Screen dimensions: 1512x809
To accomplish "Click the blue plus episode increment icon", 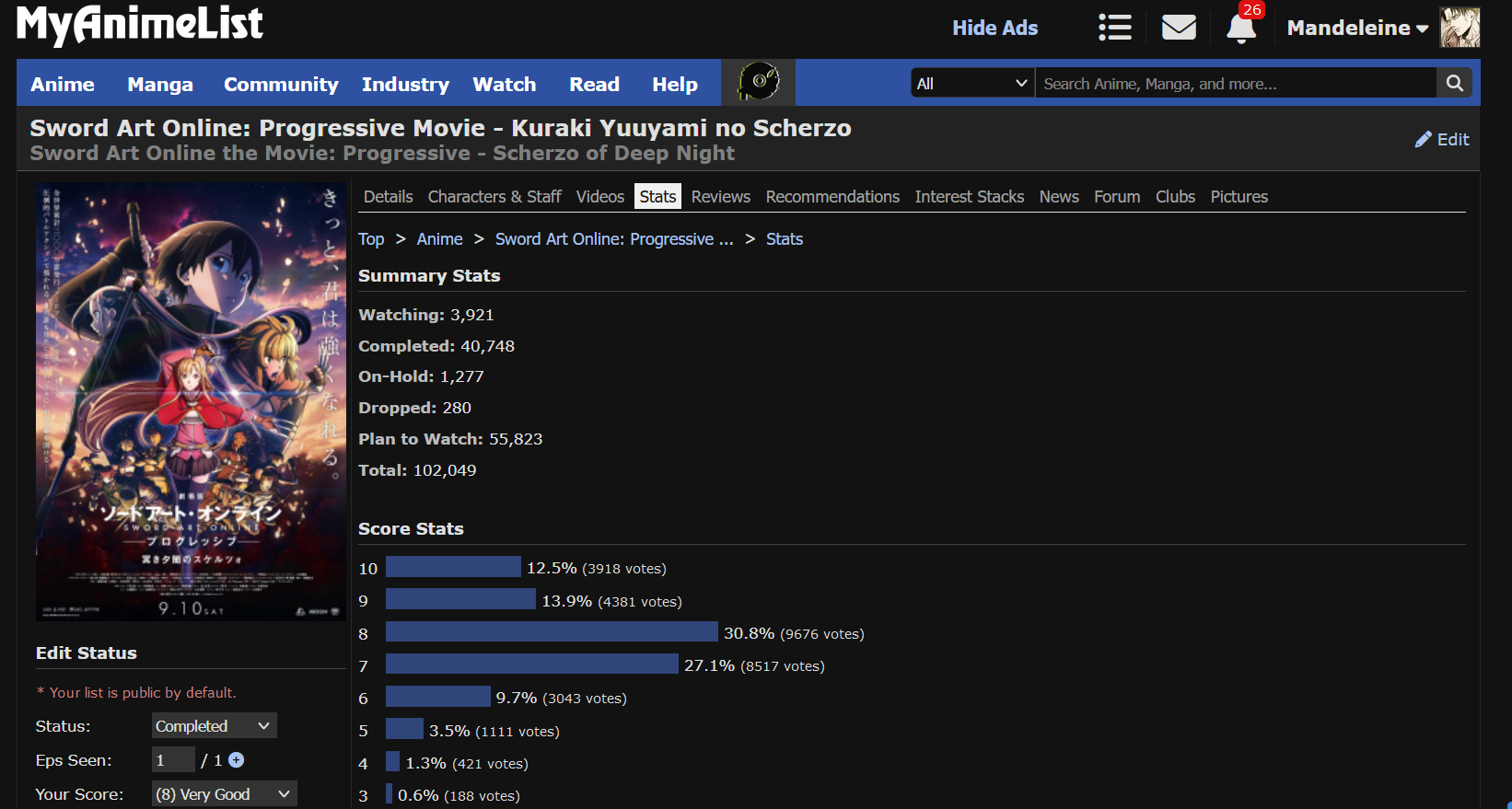I will pyautogui.click(x=237, y=760).
